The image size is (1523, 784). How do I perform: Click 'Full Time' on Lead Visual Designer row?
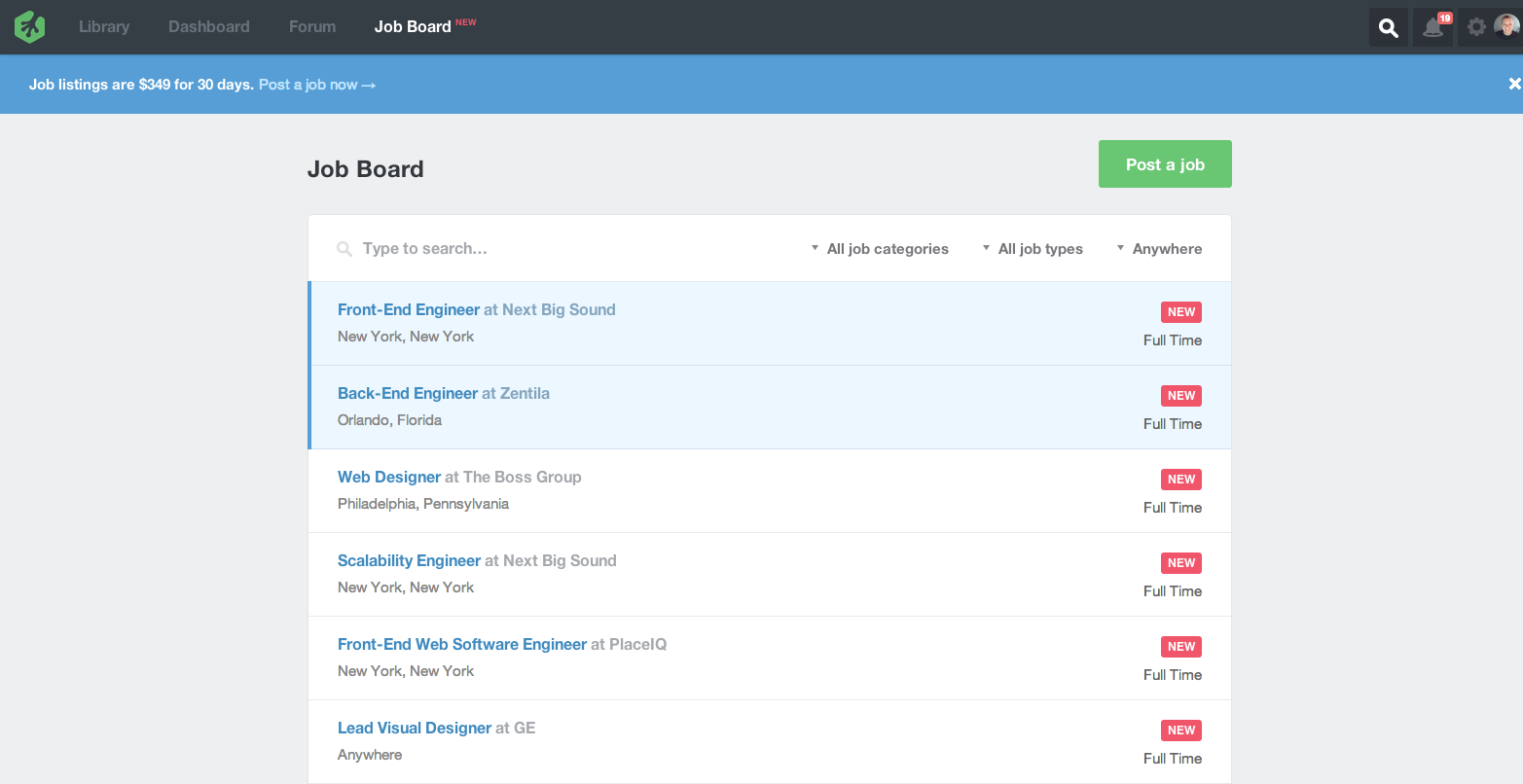click(x=1173, y=759)
